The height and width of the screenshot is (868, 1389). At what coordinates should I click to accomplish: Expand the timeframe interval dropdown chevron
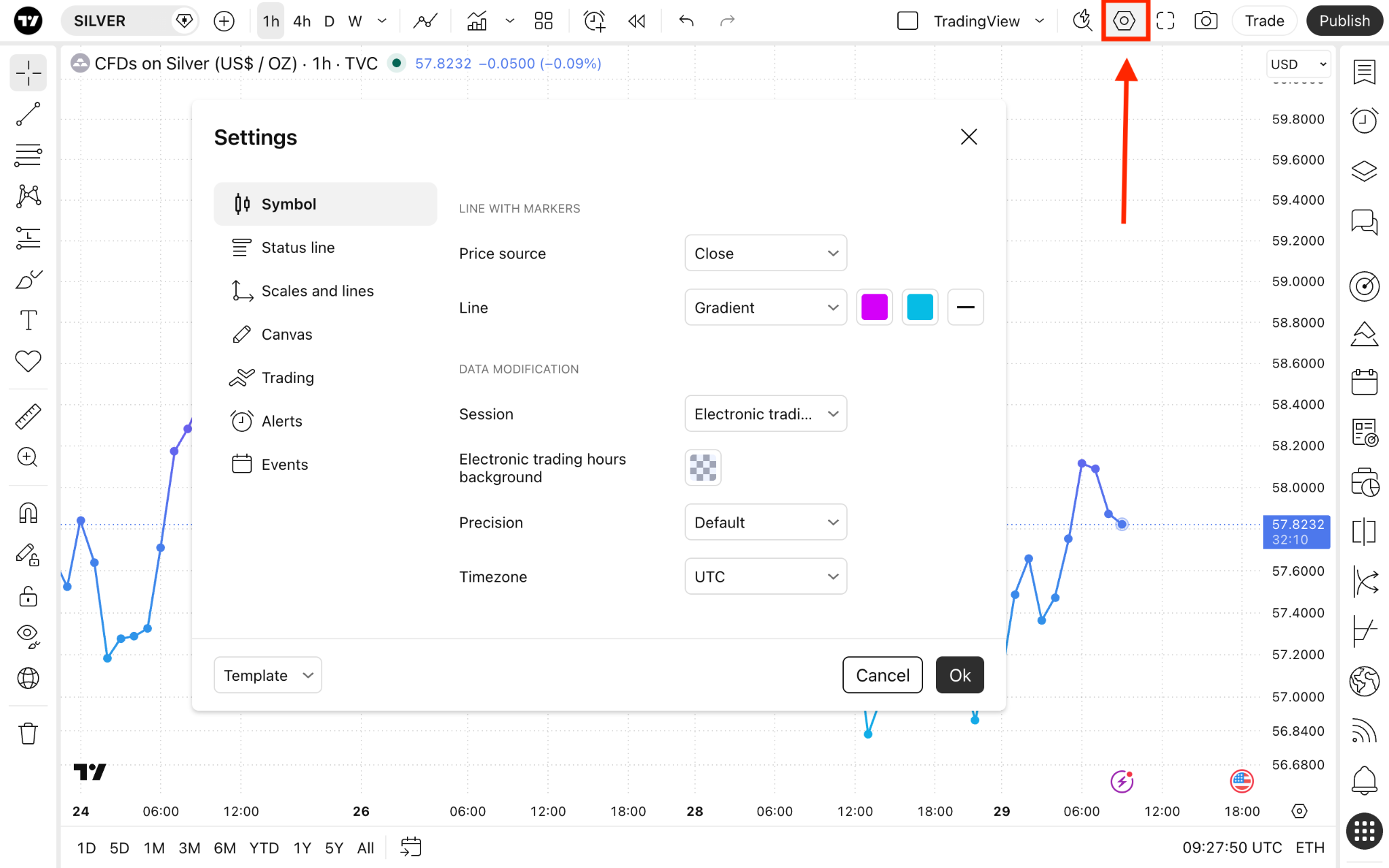coord(382,21)
